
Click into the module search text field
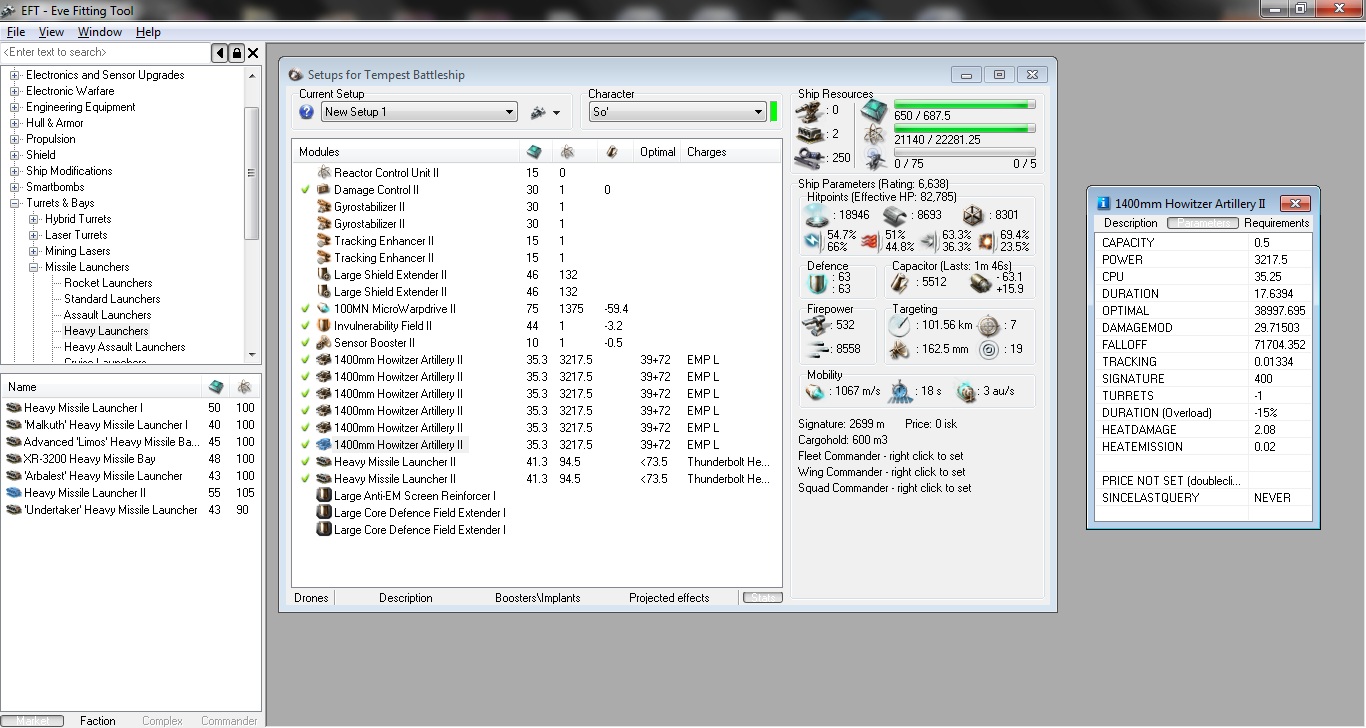click(x=106, y=53)
